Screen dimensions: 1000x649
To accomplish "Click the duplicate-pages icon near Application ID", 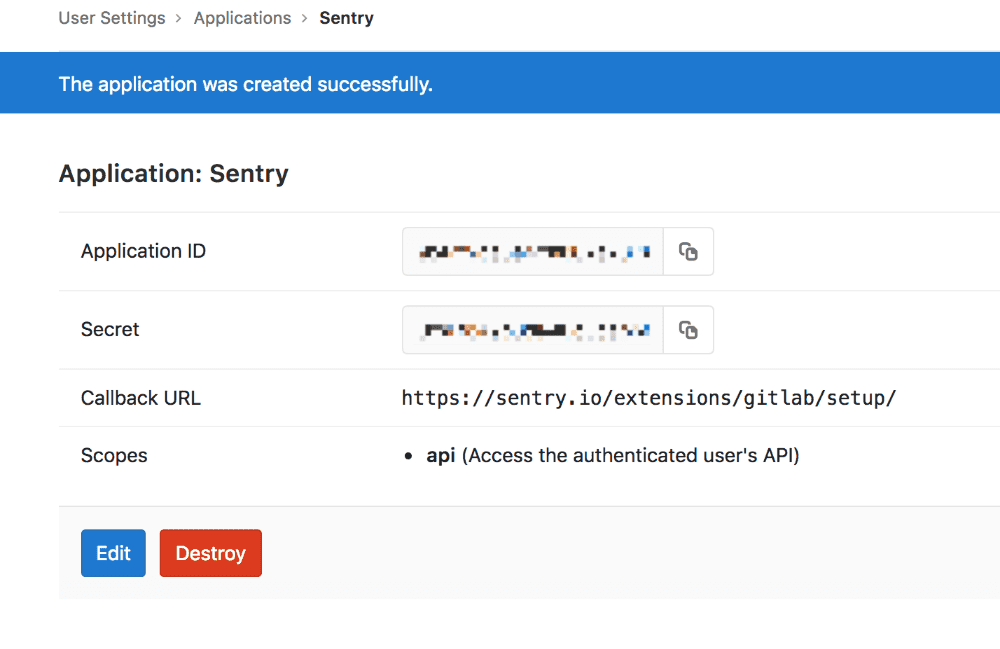I will pos(688,251).
